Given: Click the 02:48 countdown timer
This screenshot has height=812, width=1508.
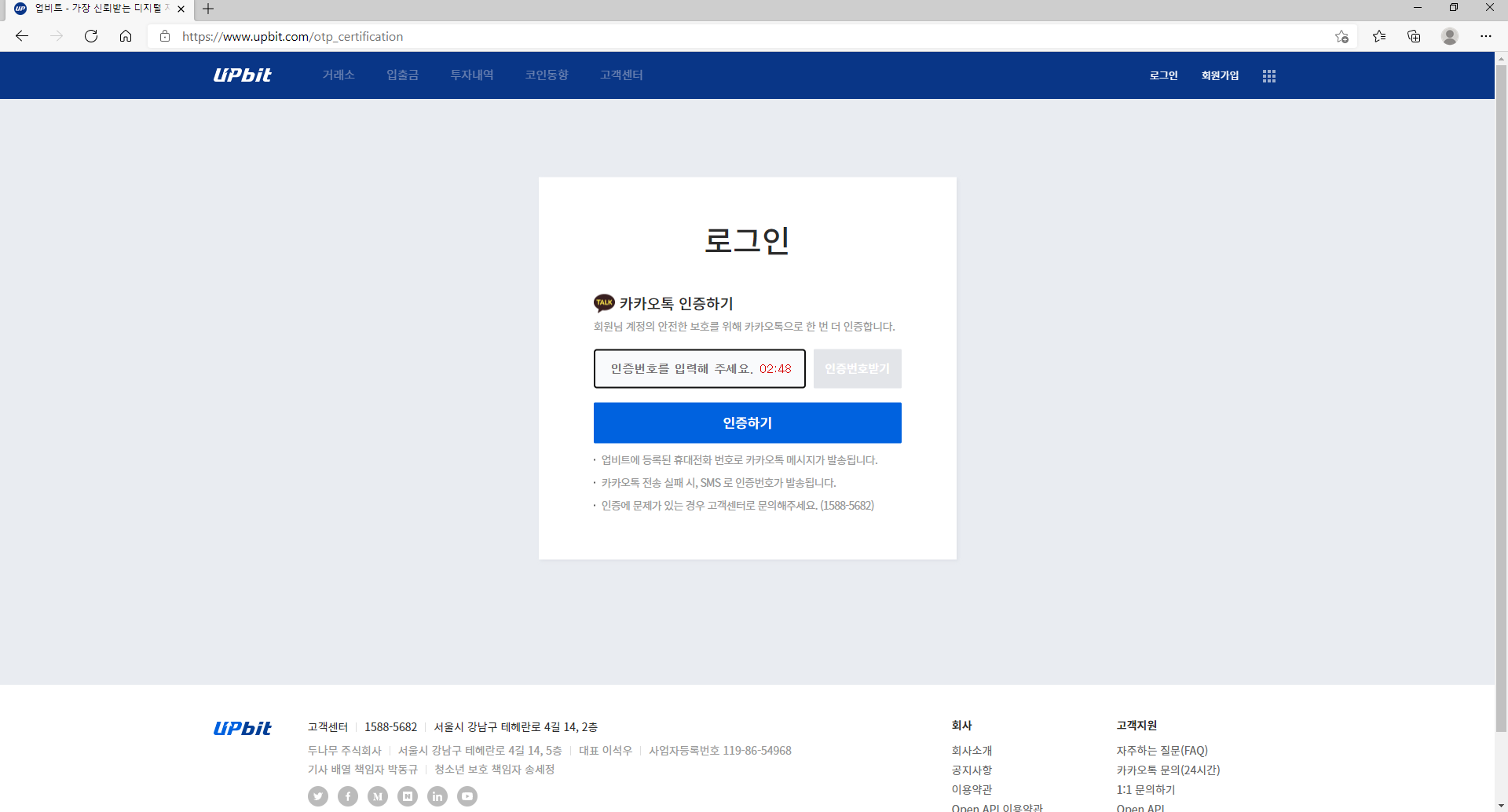Looking at the screenshot, I should [x=775, y=369].
